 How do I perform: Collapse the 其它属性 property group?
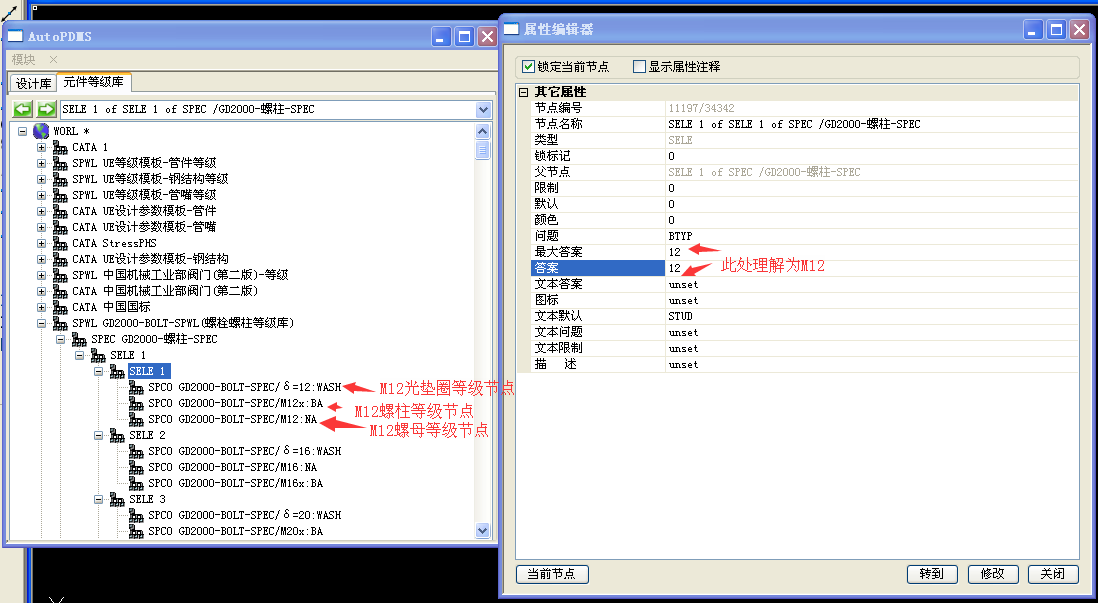tap(523, 92)
